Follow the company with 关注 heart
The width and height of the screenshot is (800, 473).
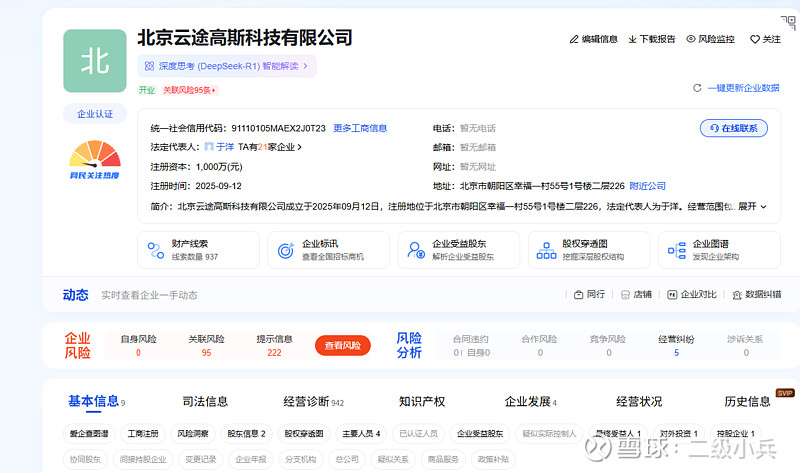click(x=756, y=39)
